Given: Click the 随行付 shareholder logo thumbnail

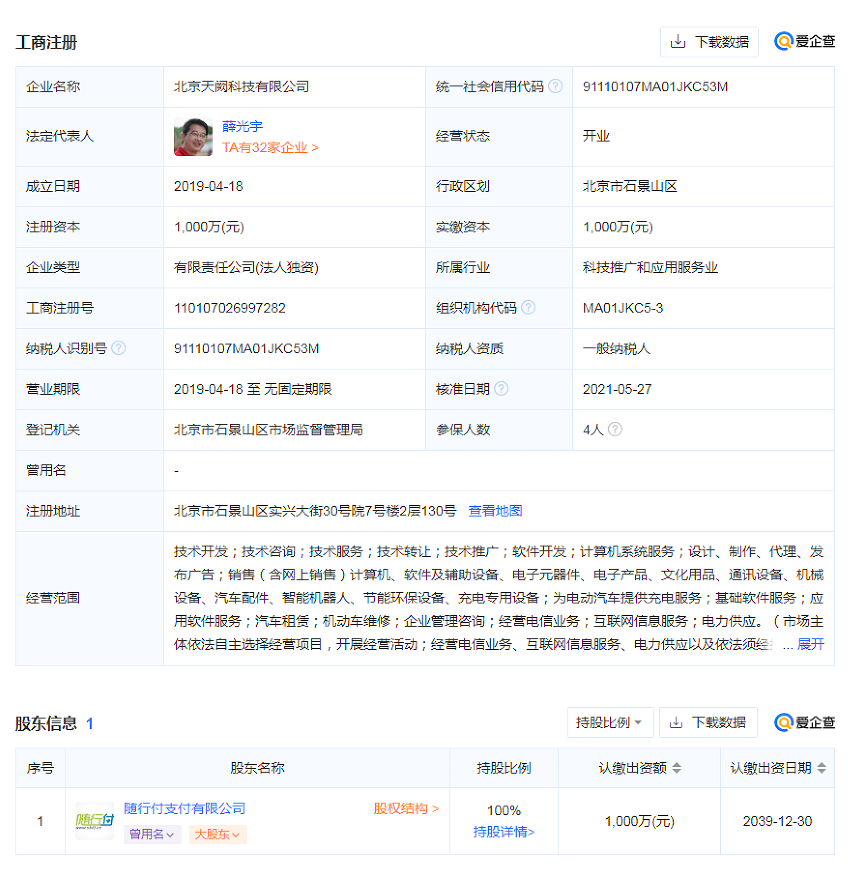Looking at the screenshot, I should [94, 820].
